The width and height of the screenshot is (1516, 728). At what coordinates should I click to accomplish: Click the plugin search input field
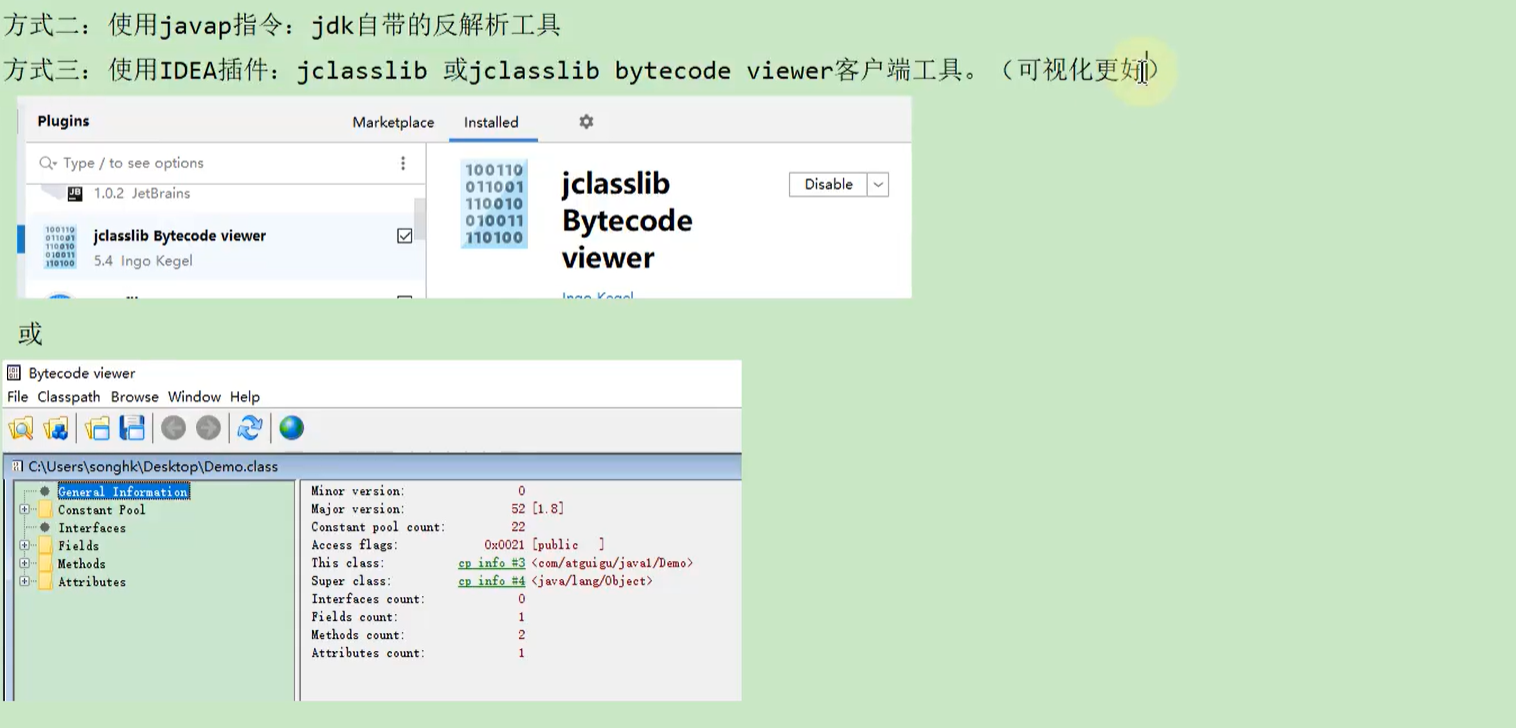pos(225,163)
